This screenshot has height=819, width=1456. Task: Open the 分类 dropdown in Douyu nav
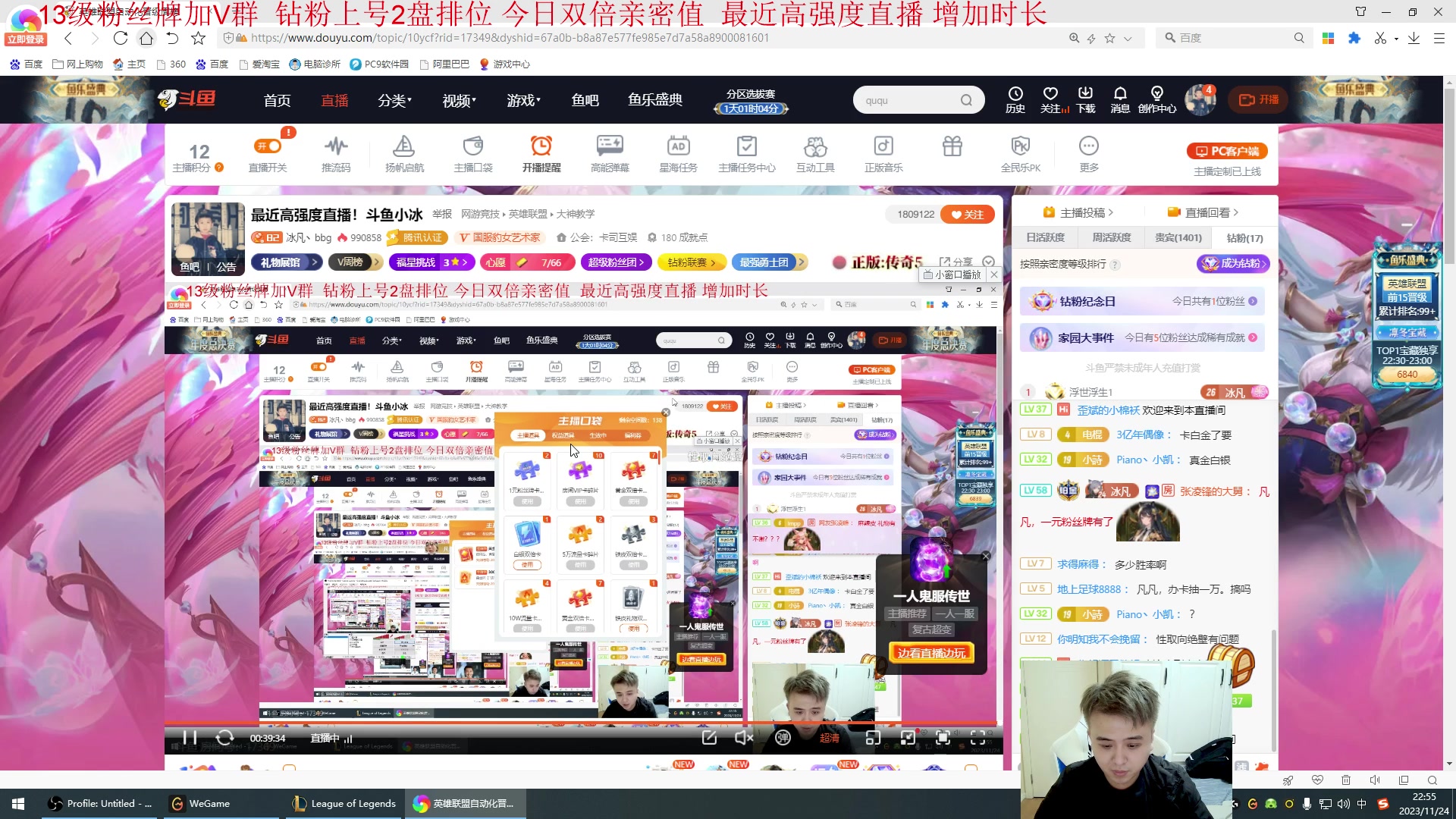click(x=394, y=100)
